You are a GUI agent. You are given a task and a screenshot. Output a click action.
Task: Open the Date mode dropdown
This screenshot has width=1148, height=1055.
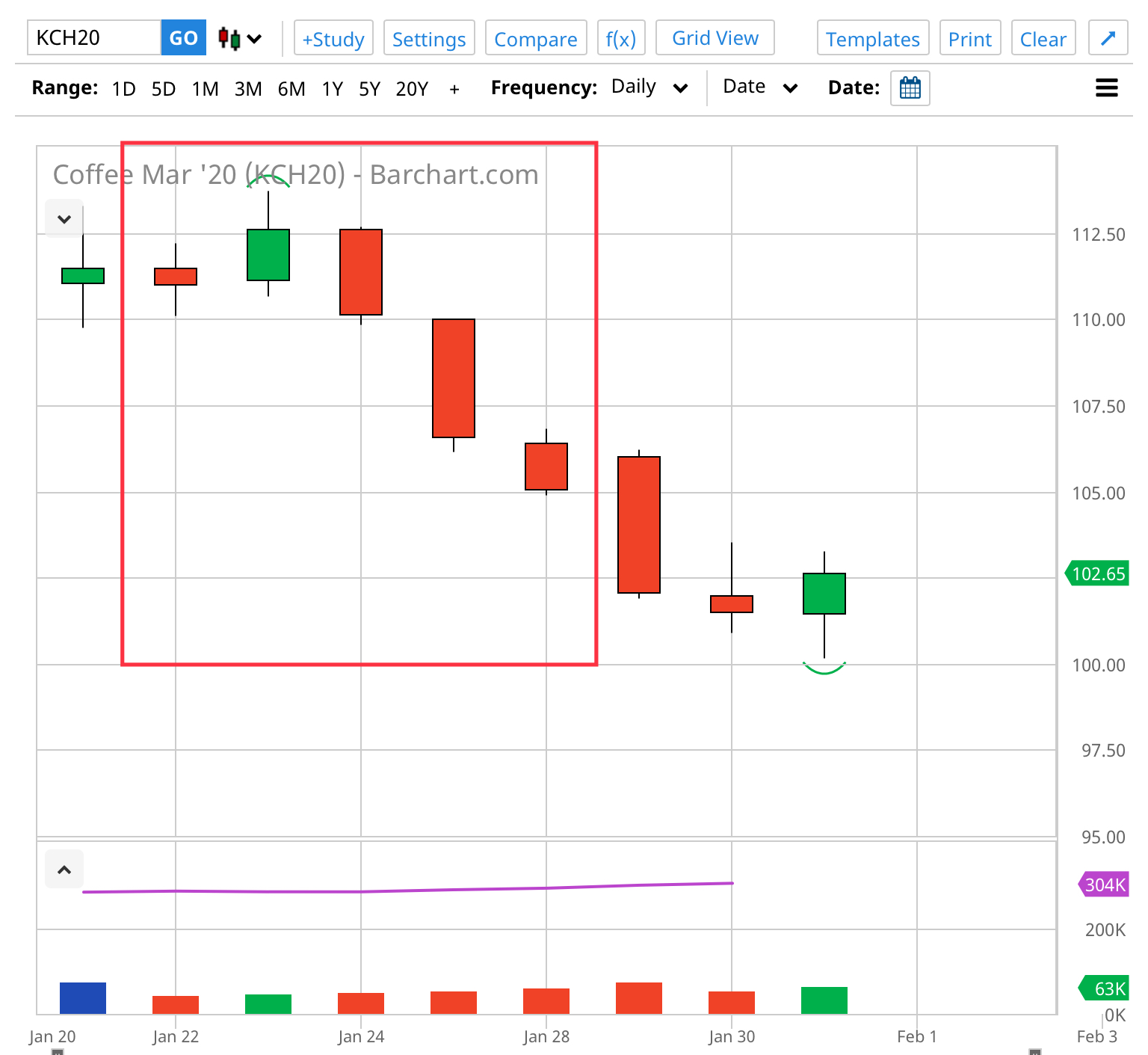click(x=759, y=87)
